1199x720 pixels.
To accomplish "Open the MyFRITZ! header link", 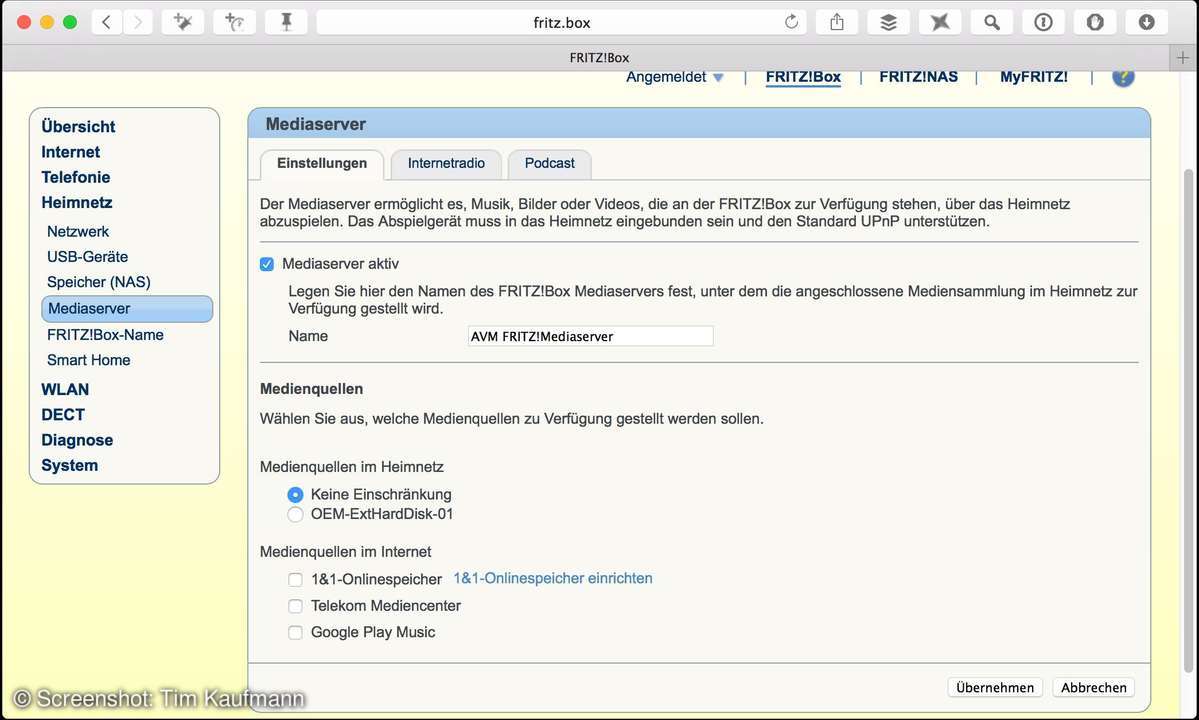I will click(x=1034, y=76).
